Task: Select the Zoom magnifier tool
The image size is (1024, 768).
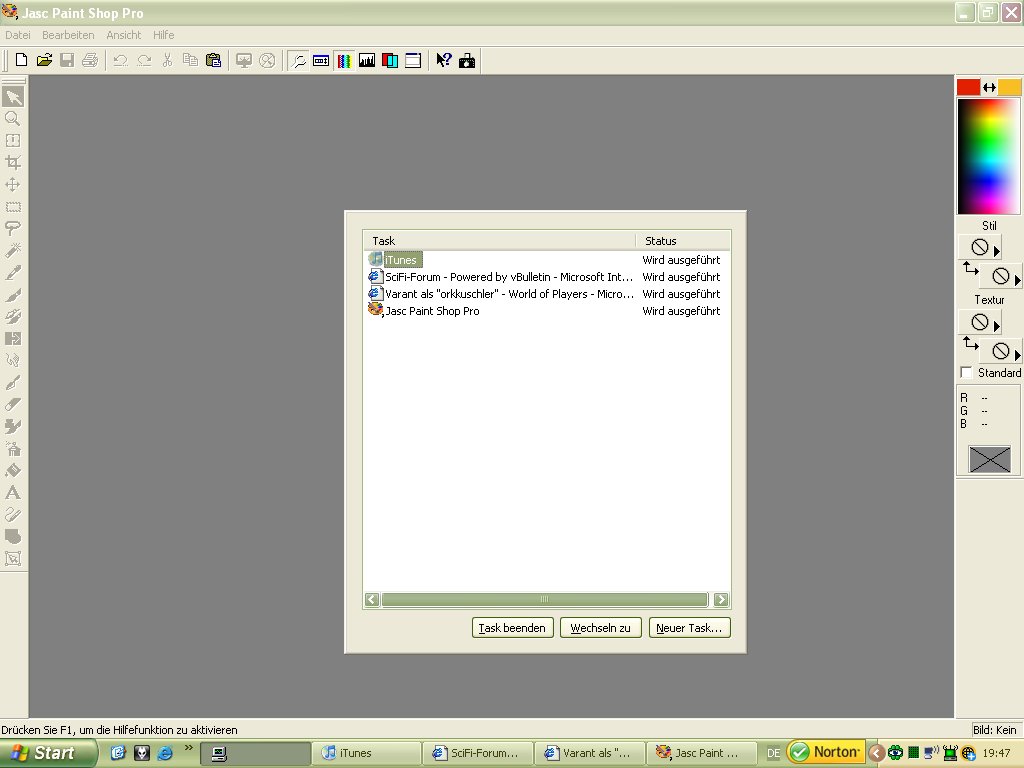Action: pyautogui.click(x=13, y=119)
